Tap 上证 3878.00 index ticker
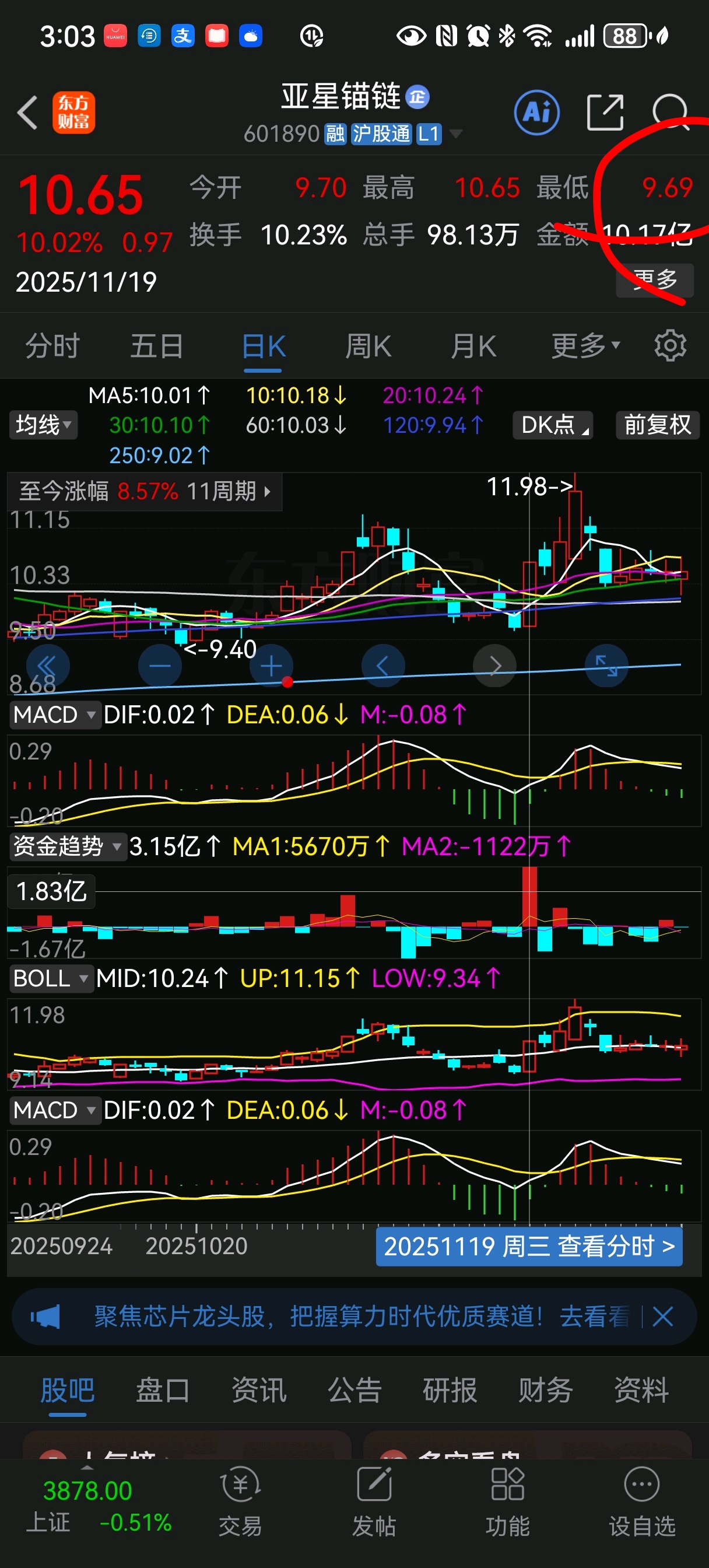 [x=99, y=1506]
